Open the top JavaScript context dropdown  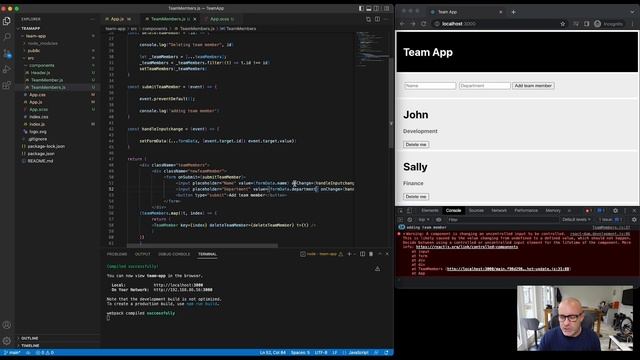pyautogui.click(x=424, y=220)
